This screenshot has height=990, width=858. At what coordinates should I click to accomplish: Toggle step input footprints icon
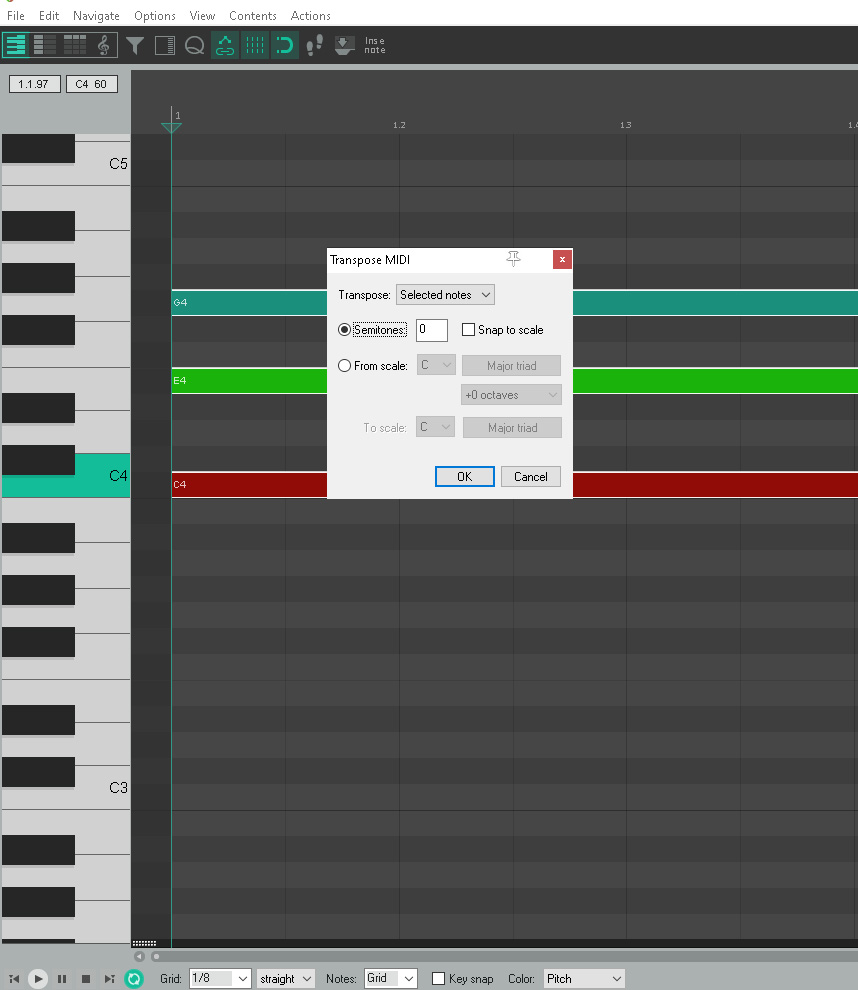pos(314,45)
